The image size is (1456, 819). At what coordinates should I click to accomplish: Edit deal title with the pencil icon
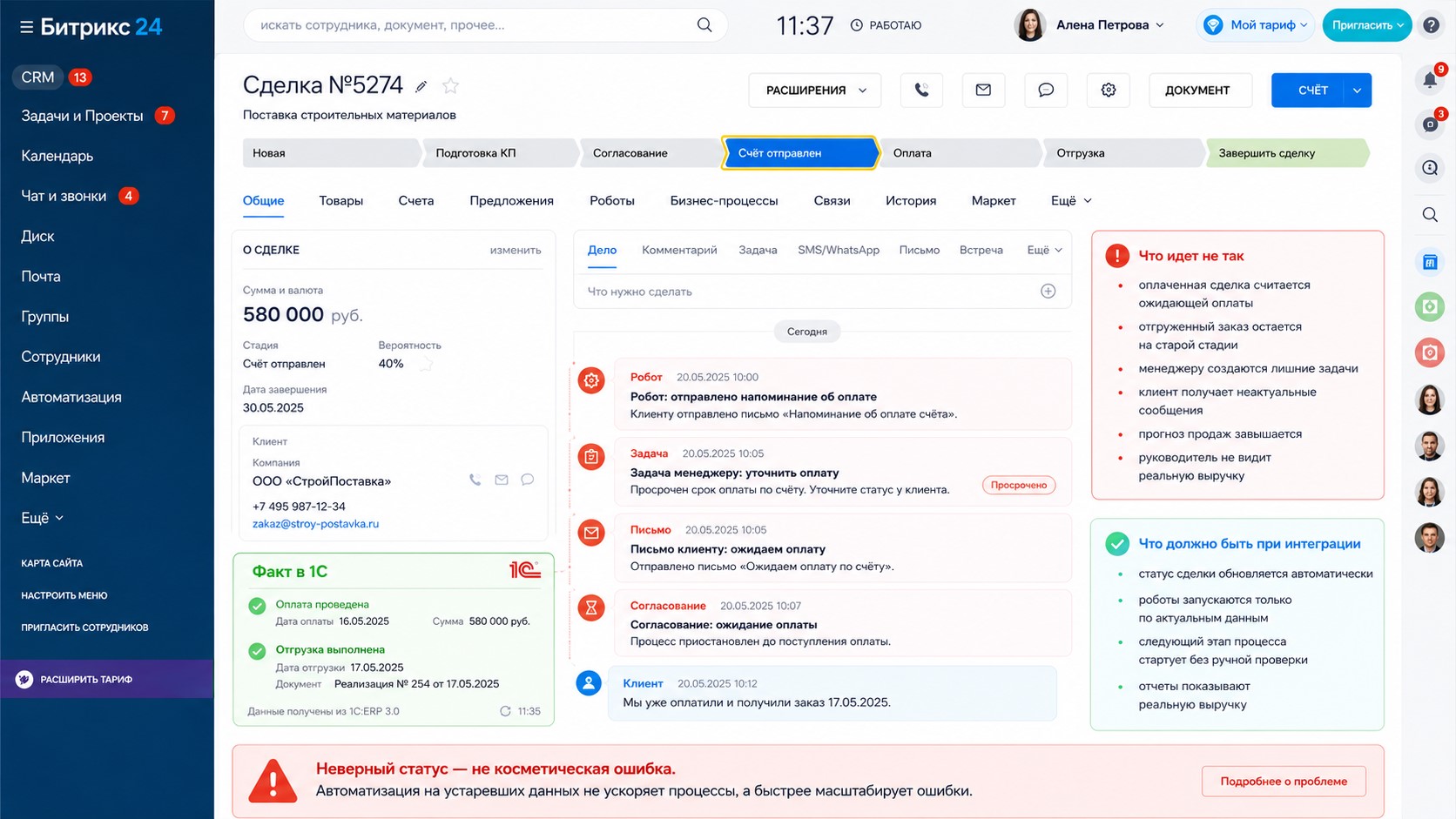click(421, 86)
